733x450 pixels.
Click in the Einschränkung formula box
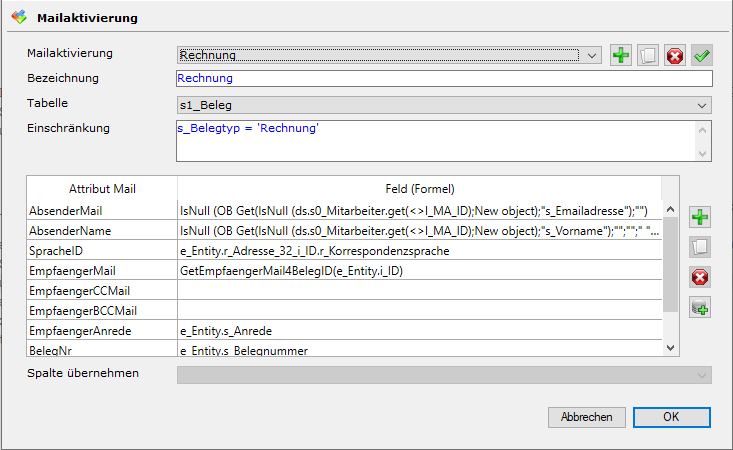coord(435,140)
